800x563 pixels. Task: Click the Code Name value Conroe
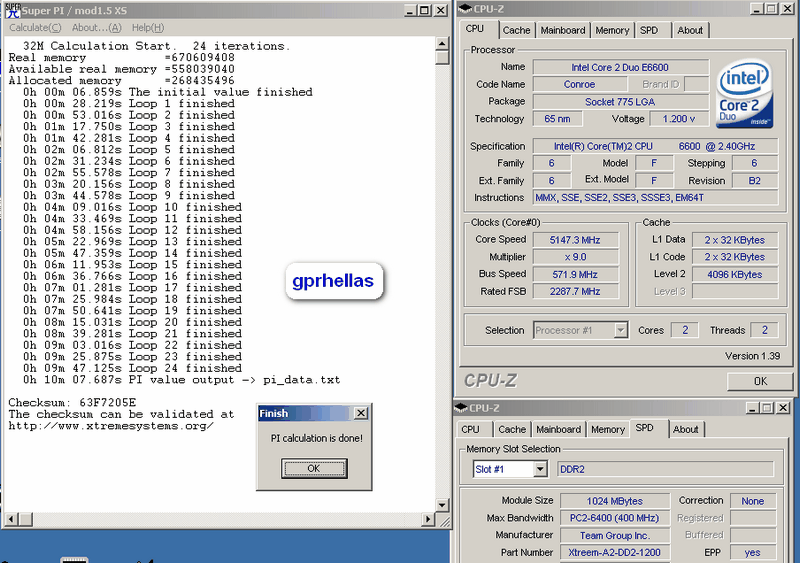coord(580,84)
